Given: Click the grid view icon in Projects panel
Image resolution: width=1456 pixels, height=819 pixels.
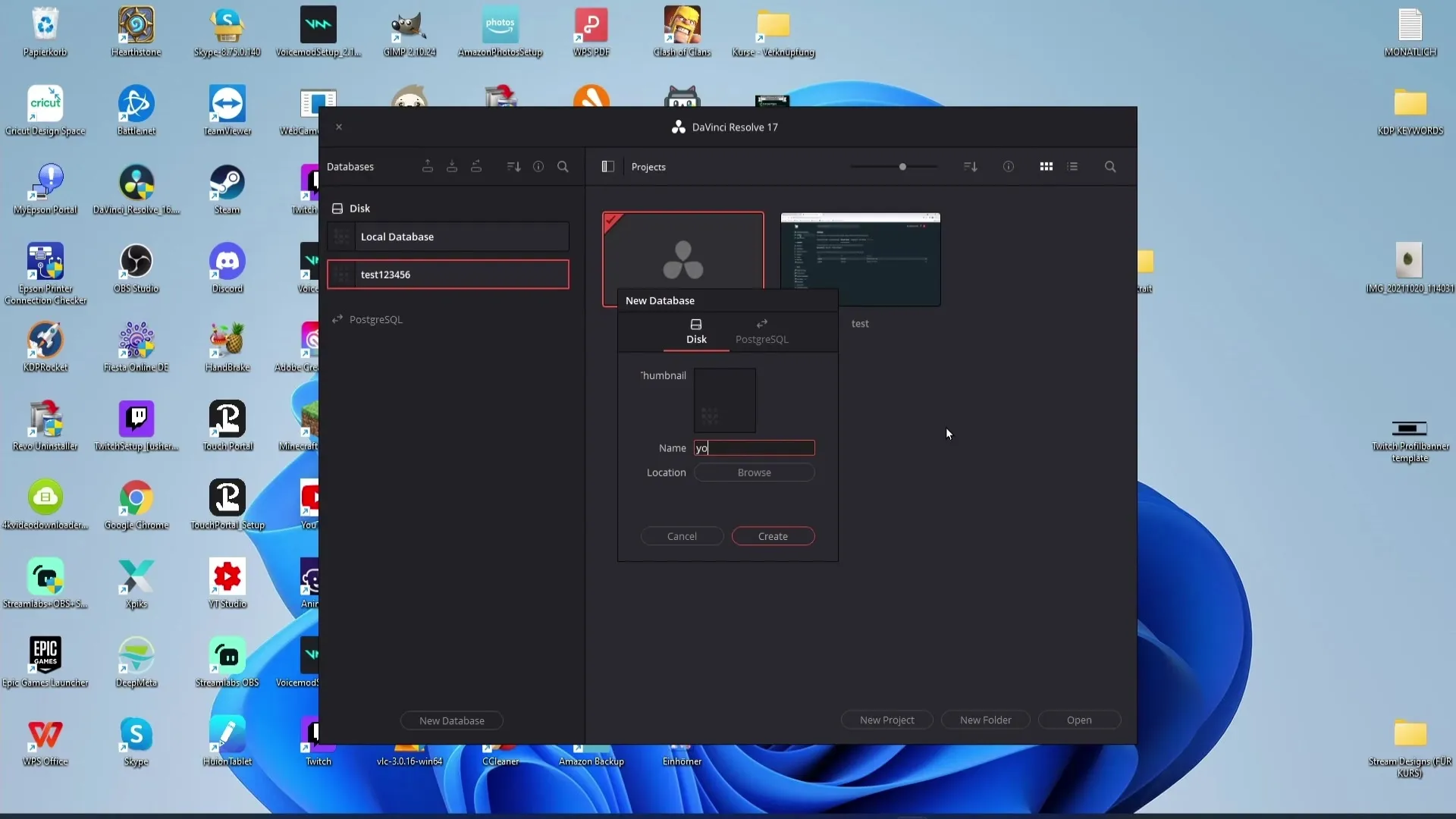Looking at the screenshot, I should [1046, 167].
